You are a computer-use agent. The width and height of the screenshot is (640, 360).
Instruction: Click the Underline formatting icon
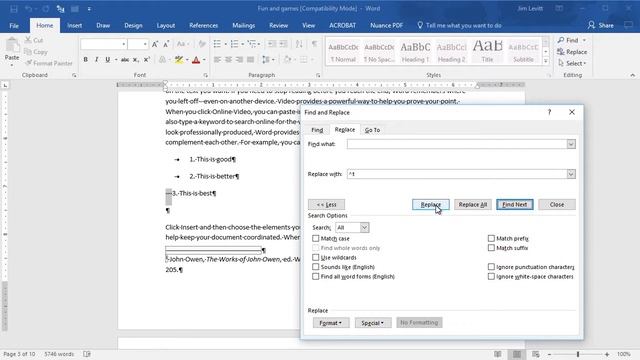click(108, 60)
